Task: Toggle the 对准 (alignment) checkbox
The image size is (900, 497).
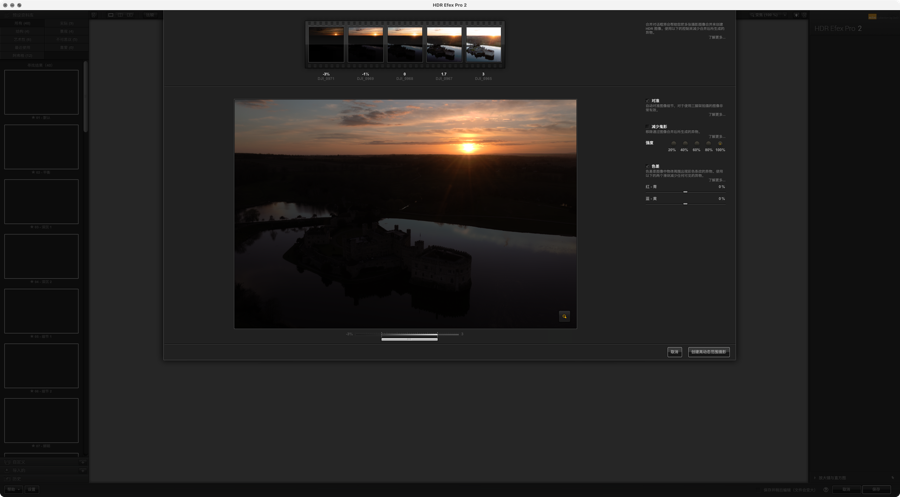Action: [648, 100]
